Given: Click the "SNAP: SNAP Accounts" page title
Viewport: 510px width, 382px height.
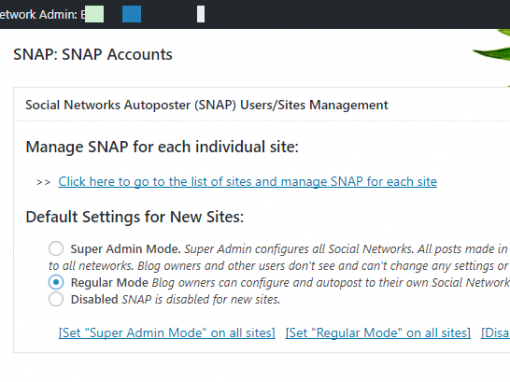Looking at the screenshot, I should point(93,54).
